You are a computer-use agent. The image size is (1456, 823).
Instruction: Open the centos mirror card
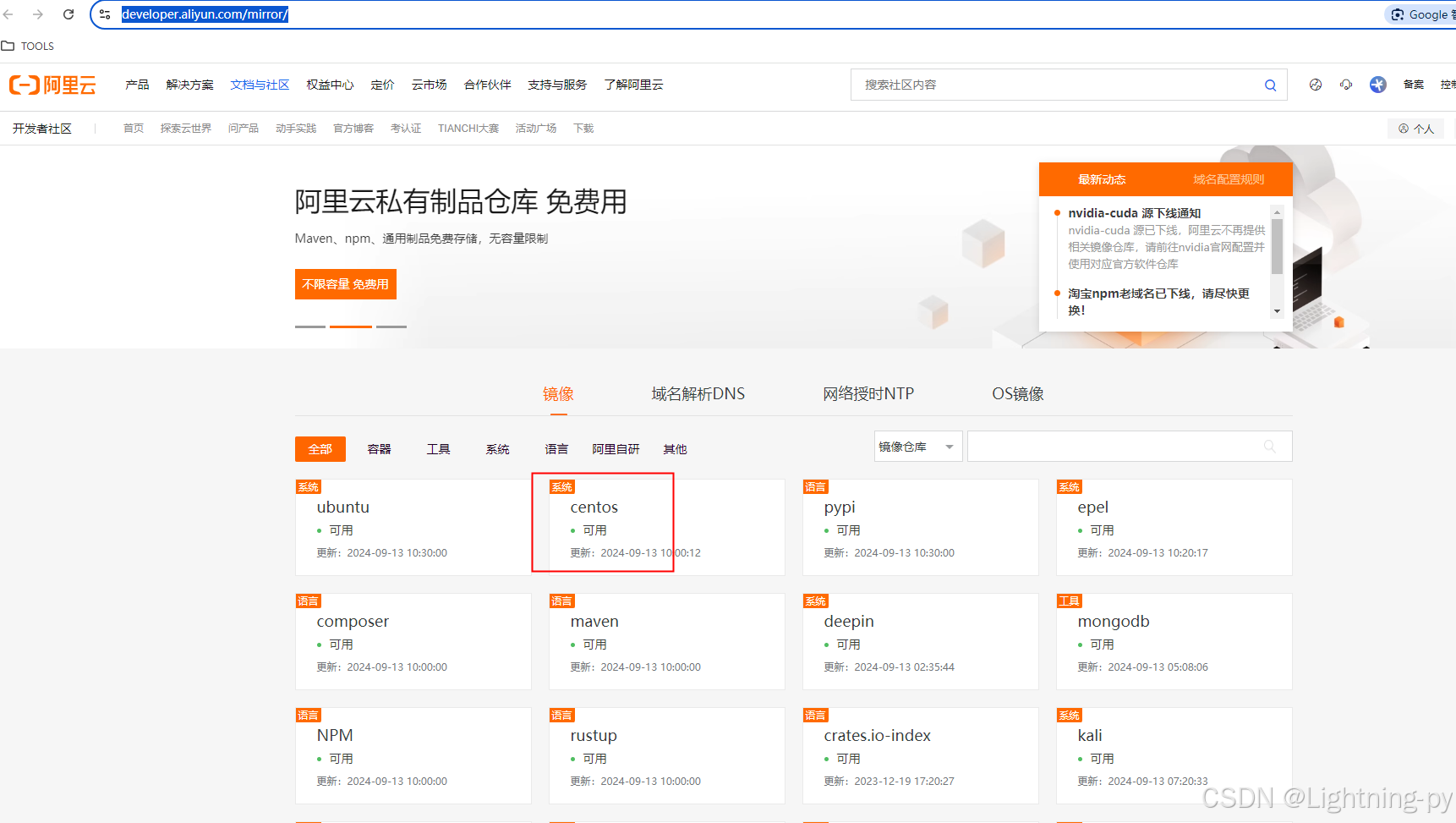tap(594, 508)
